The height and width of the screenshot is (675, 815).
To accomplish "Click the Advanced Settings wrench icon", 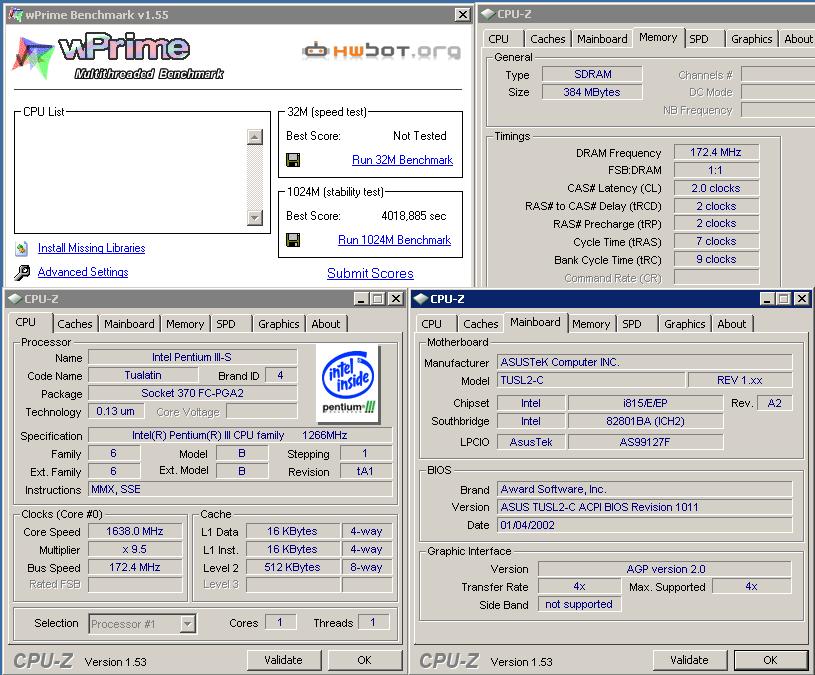I will (x=22, y=272).
